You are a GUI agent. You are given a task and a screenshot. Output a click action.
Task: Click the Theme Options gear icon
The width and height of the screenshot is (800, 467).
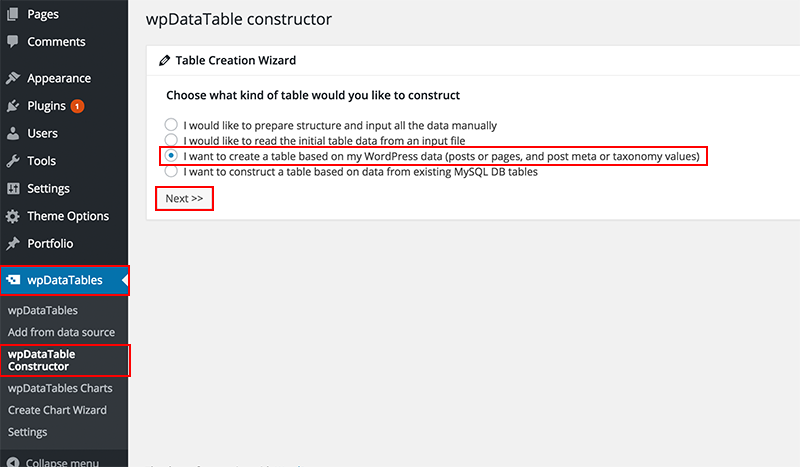pos(13,216)
